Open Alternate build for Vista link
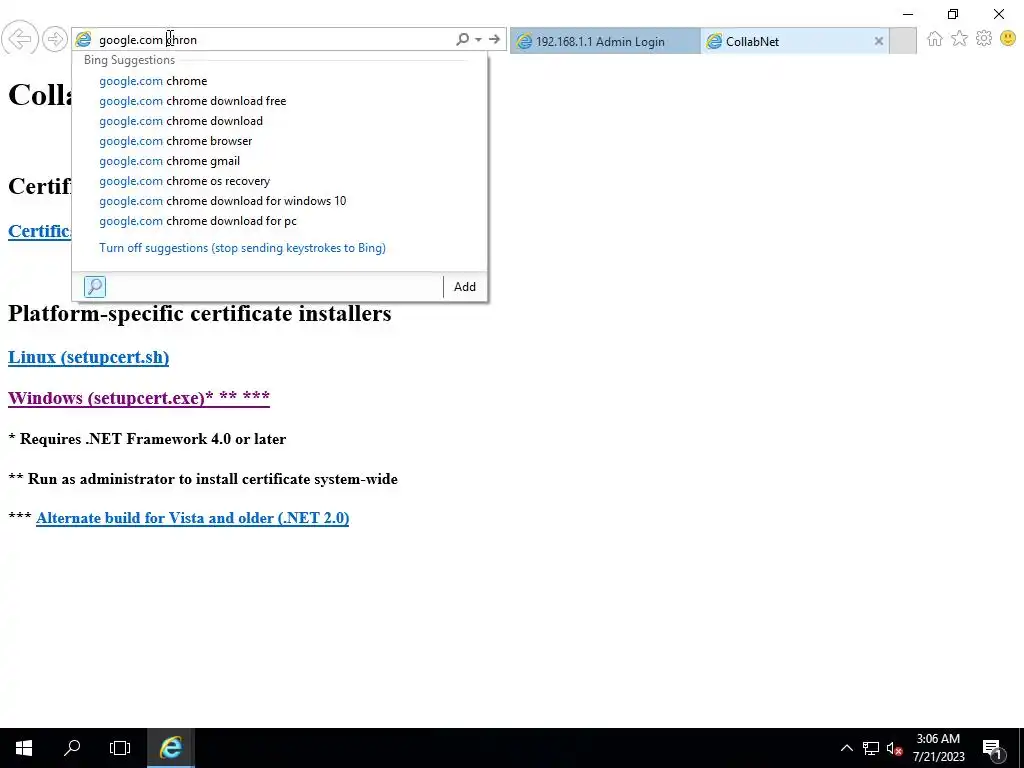Image resolution: width=1024 pixels, height=768 pixels. 193,518
